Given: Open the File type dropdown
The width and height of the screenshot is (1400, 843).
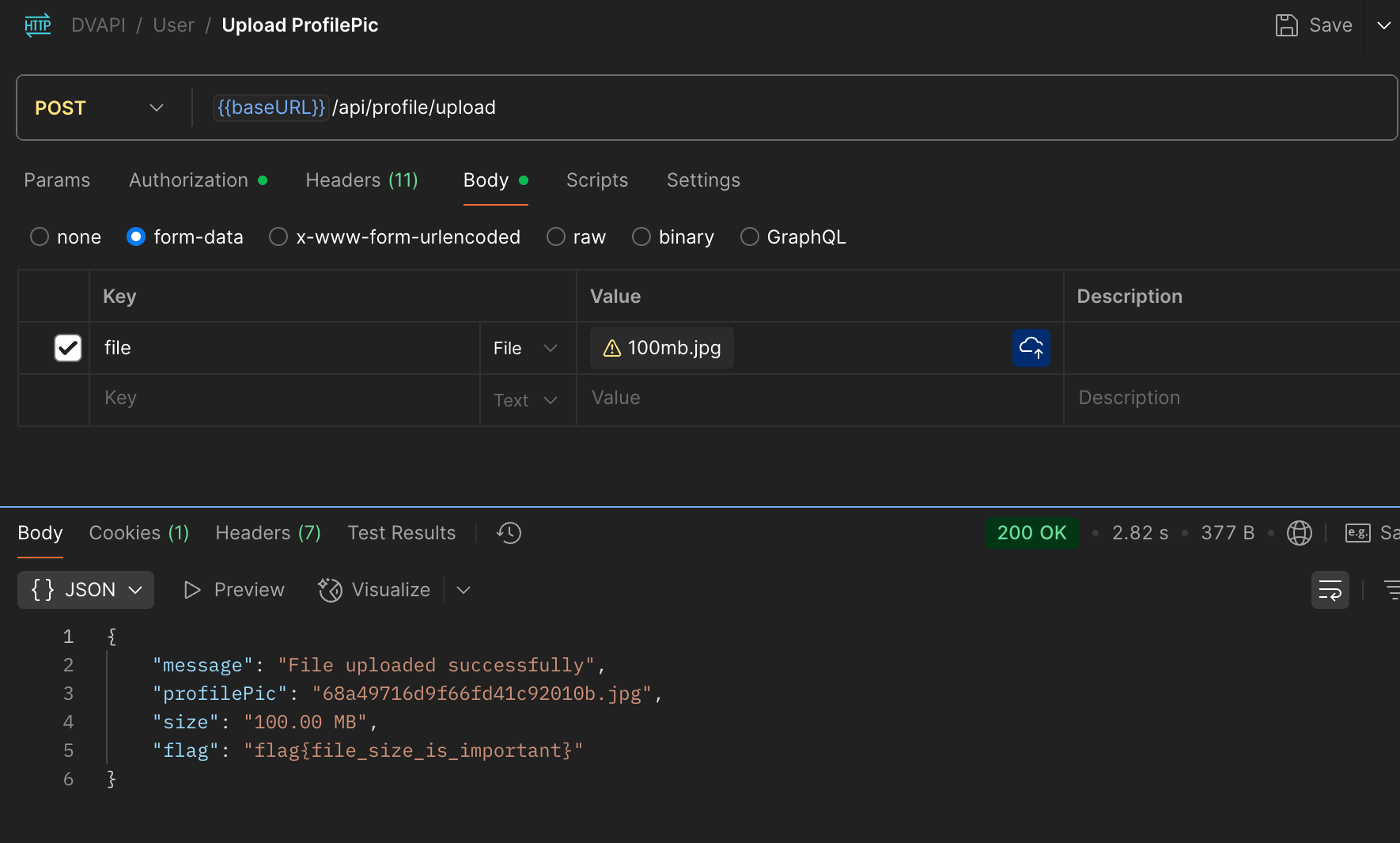Looking at the screenshot, I should [526, 348].
